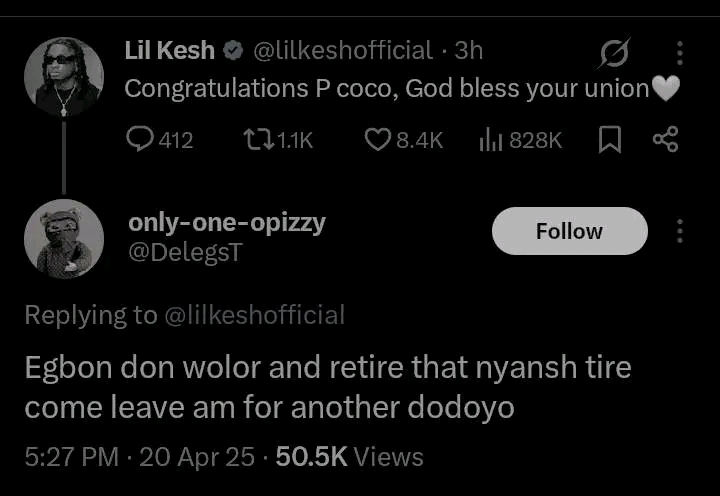This screenshot has height=496, width=720.
Task: Bookmark the Lil Kesh tweet
Action: 610,140
